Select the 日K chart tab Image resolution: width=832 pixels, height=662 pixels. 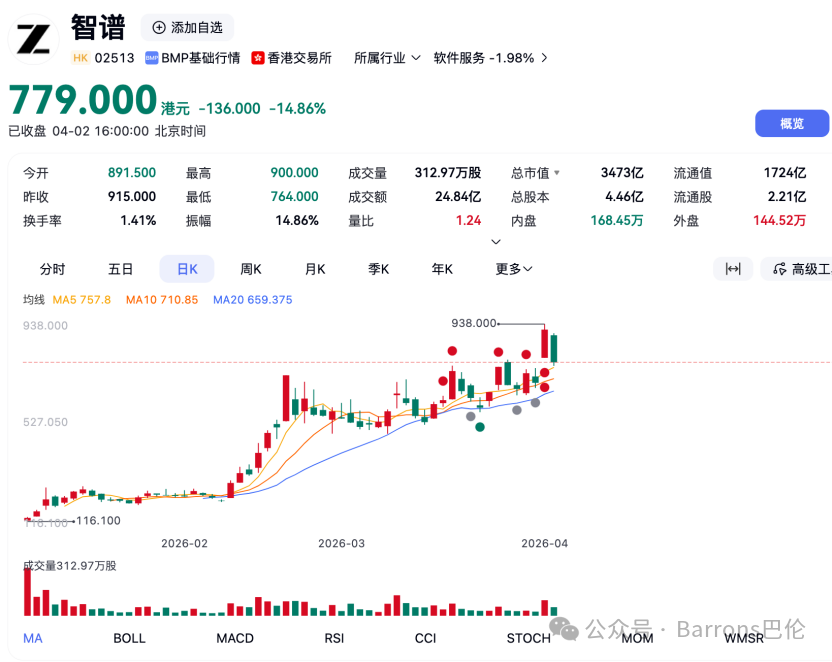(187, 269)
